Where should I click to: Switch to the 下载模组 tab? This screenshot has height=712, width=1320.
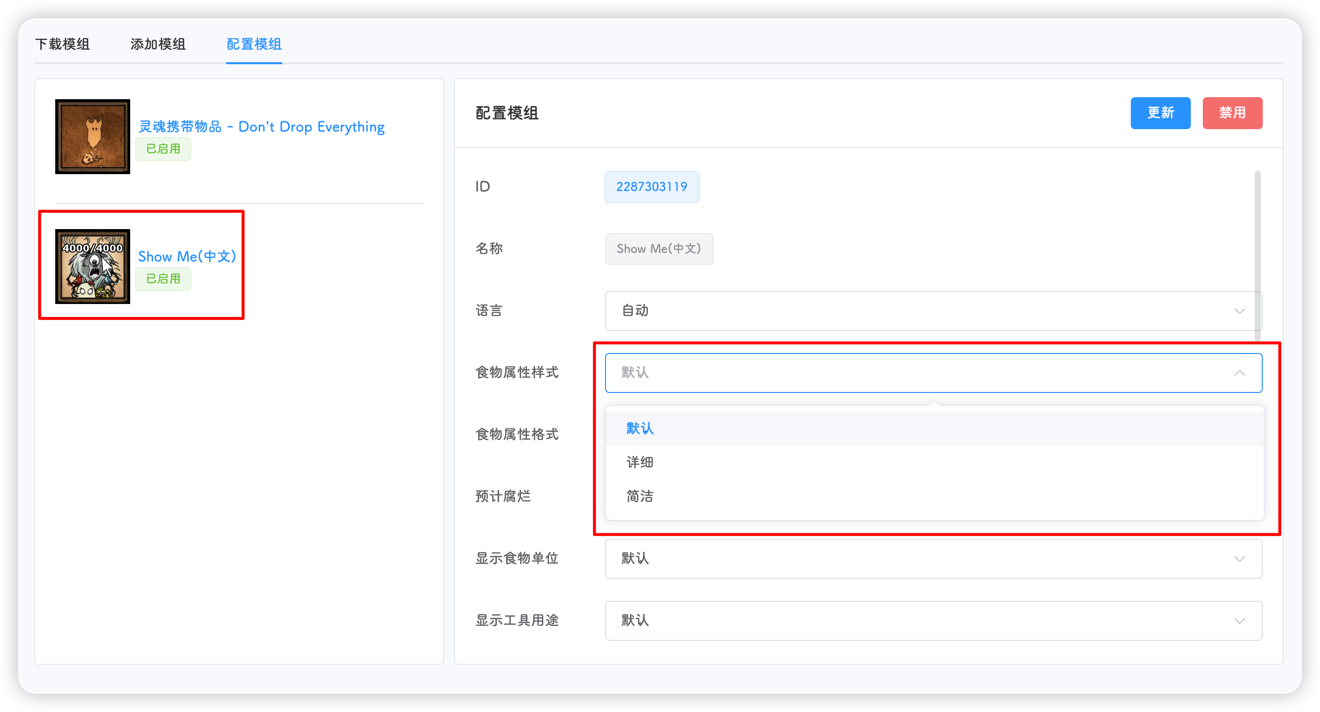(x=63, y=44)
